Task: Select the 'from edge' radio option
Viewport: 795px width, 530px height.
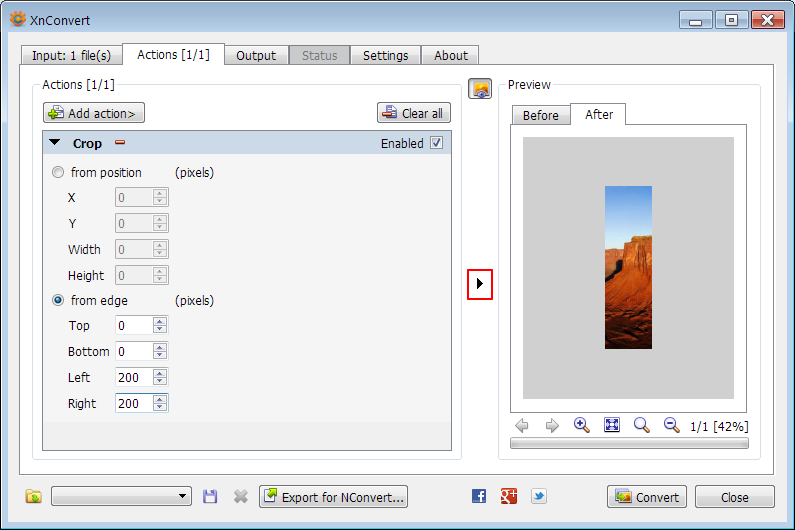Action: coord(58,300)
